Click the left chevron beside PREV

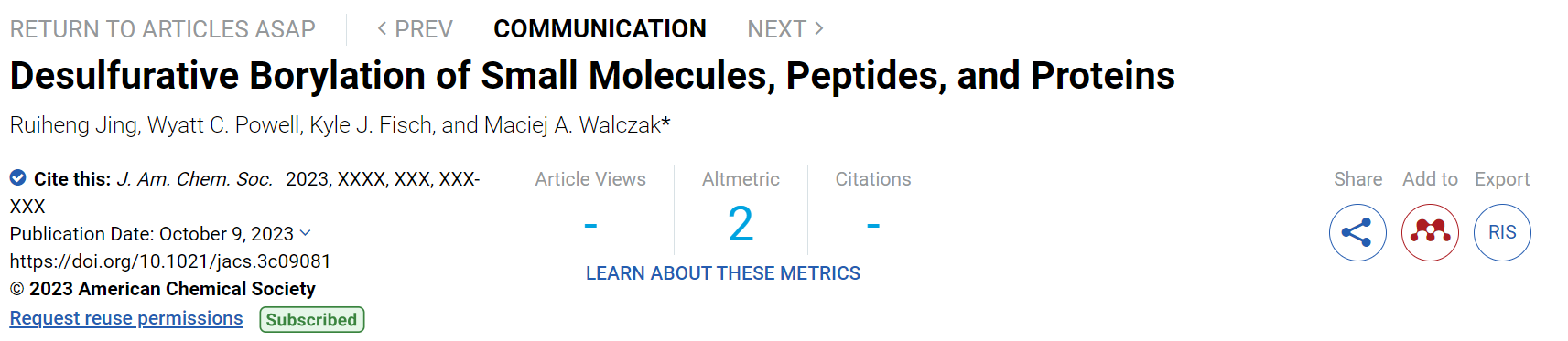[x=382, y=28]
